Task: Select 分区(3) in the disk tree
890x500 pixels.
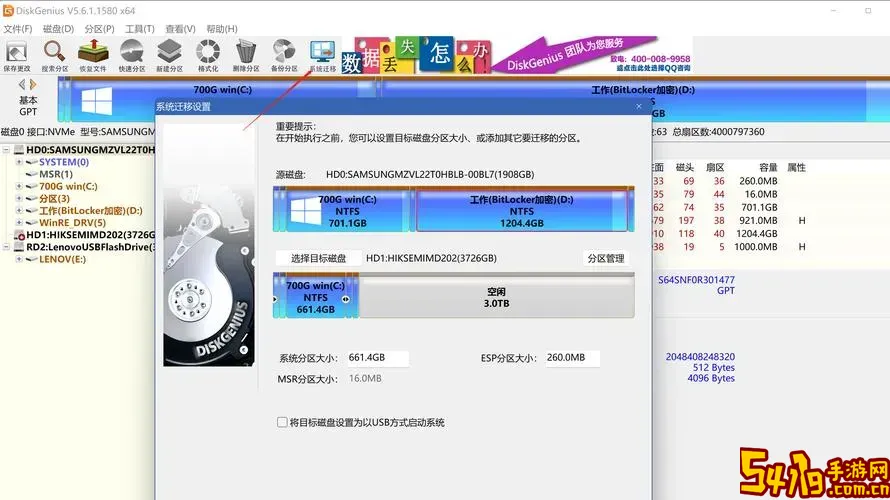Action: 54,199
